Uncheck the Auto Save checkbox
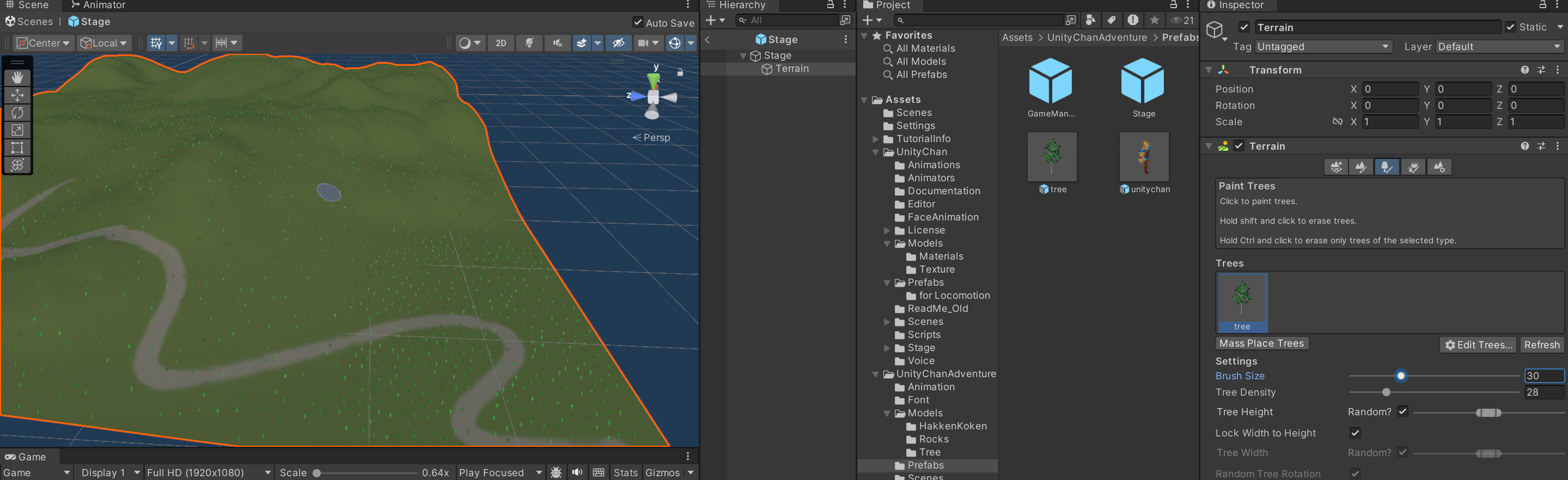 637,22
